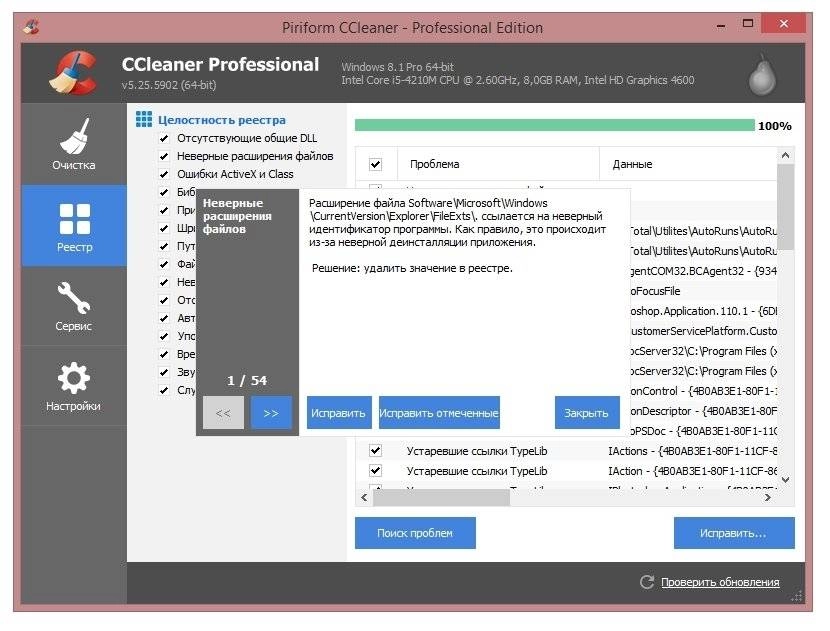Toggle the checkbox beside Слу… entry

click(x=164, y=391)
